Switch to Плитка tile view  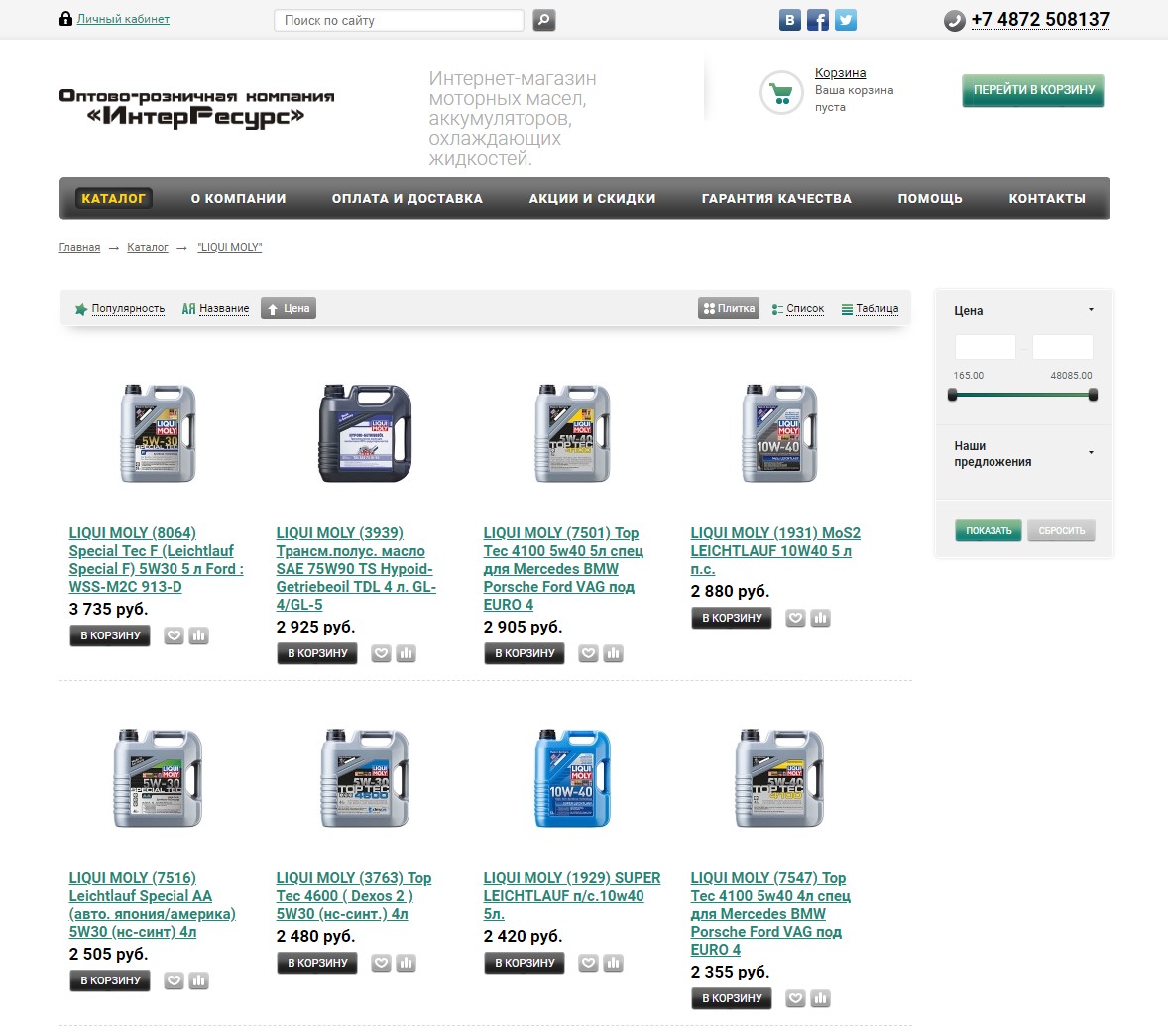coord(729,309)
